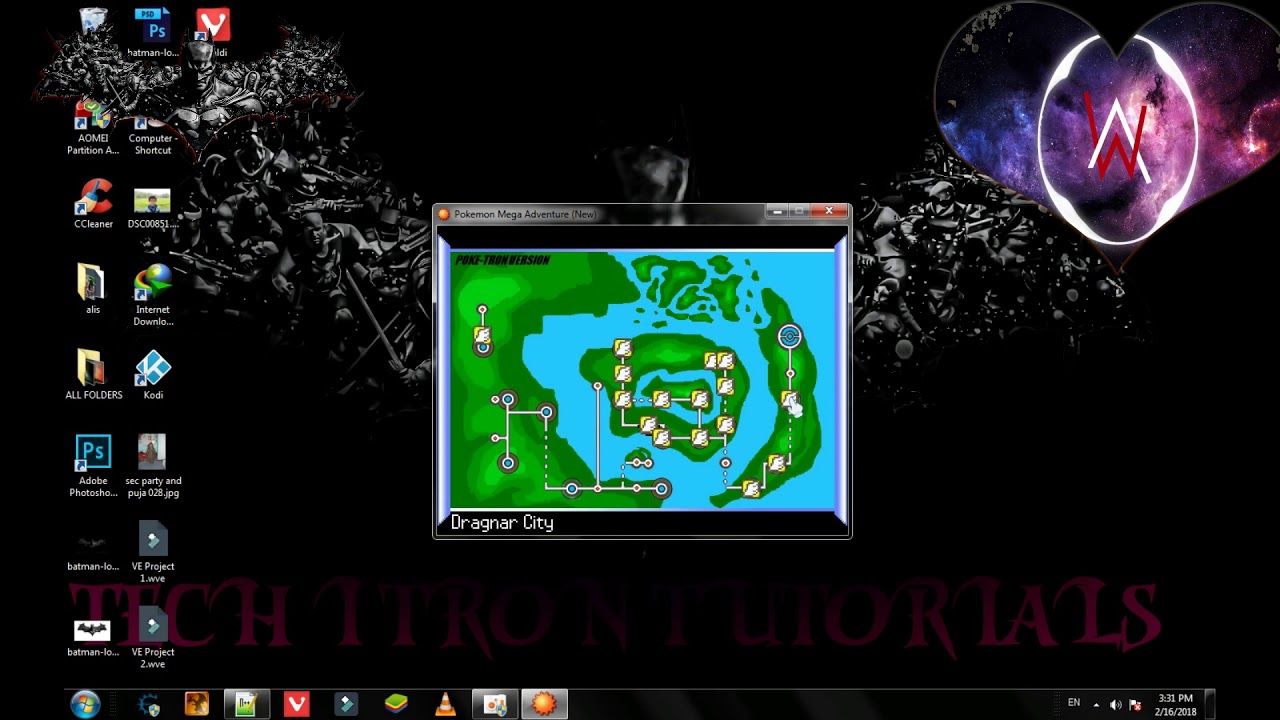Open the Filmora taskbar icon
The image size is (1280, 720).
(x=346, y=705)
